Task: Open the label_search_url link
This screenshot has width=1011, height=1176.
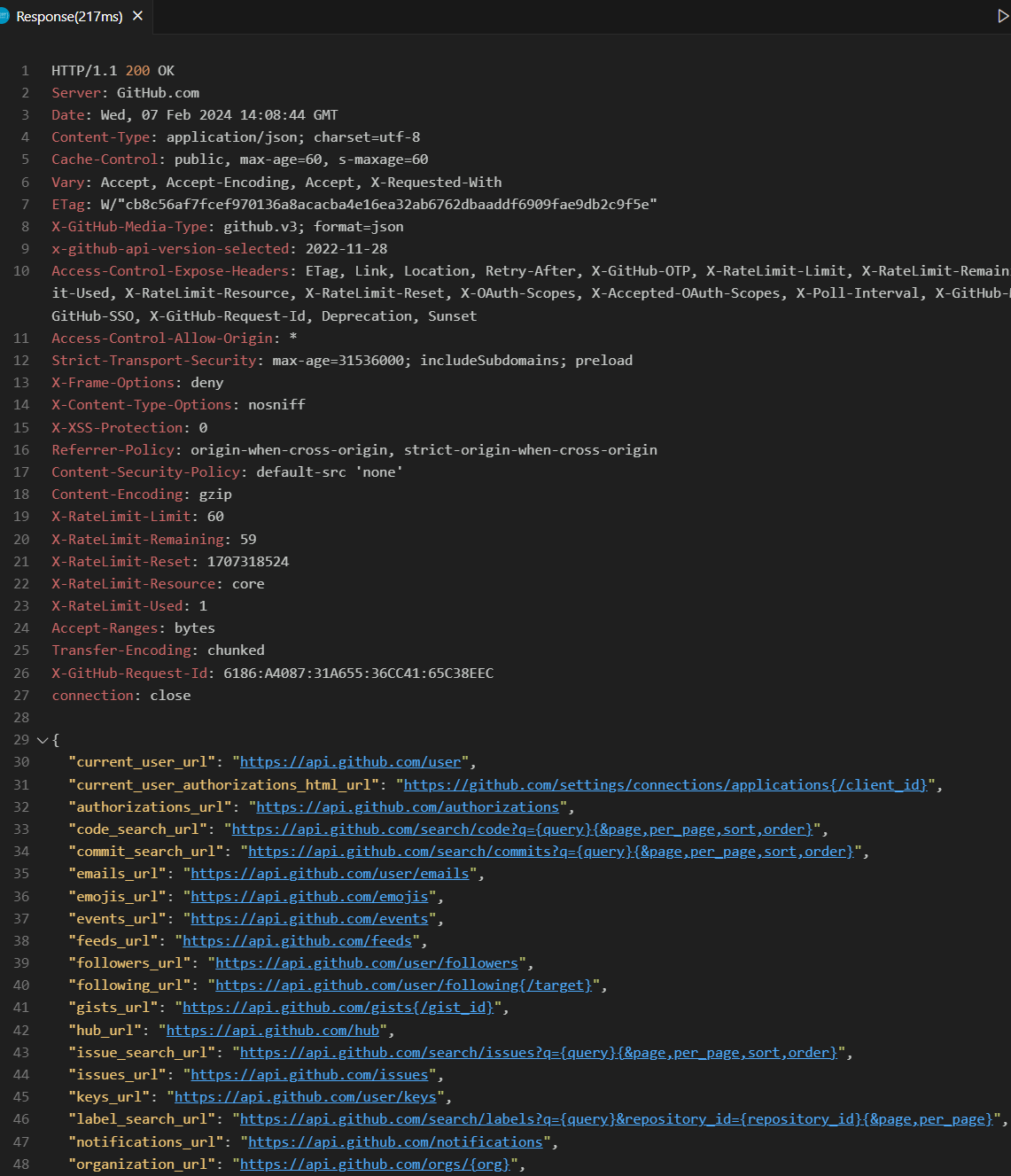Action: 617,1119
